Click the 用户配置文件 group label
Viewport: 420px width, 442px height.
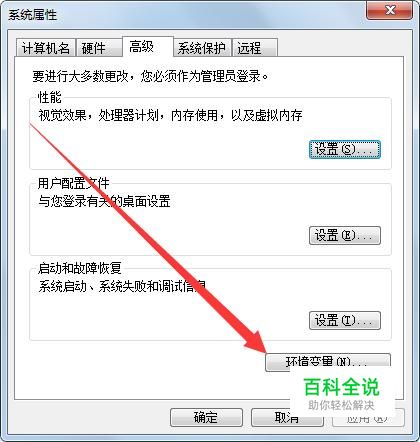[74, 183]
